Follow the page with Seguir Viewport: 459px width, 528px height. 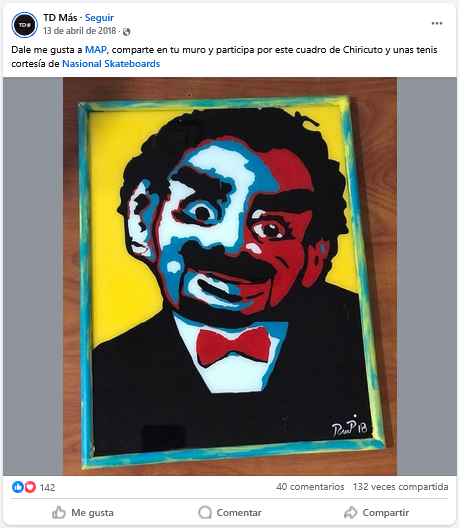(99, 18)
